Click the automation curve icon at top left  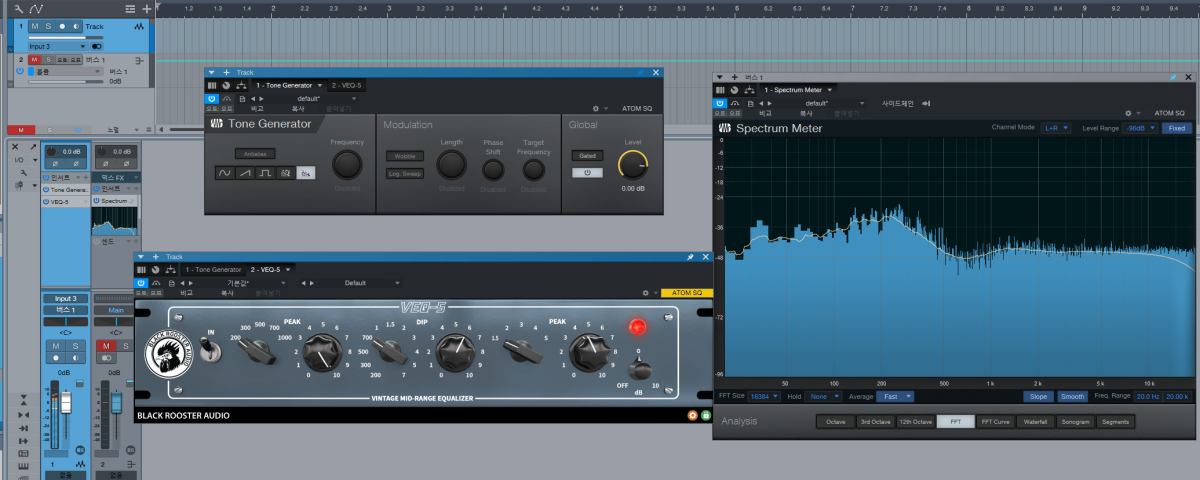36,8
